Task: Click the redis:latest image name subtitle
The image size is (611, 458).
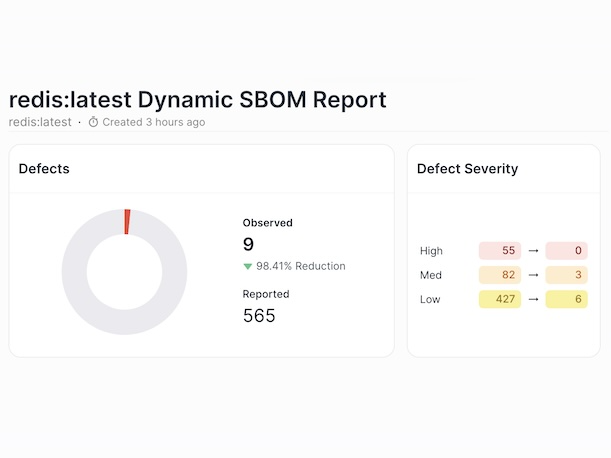Action: (40, 122)
